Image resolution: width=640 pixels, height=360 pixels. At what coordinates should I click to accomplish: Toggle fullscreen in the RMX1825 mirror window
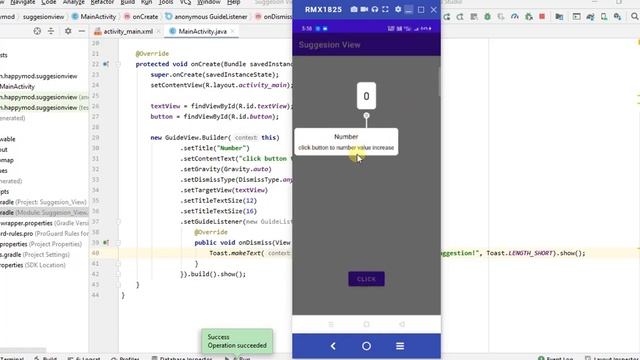click(385, 9)
